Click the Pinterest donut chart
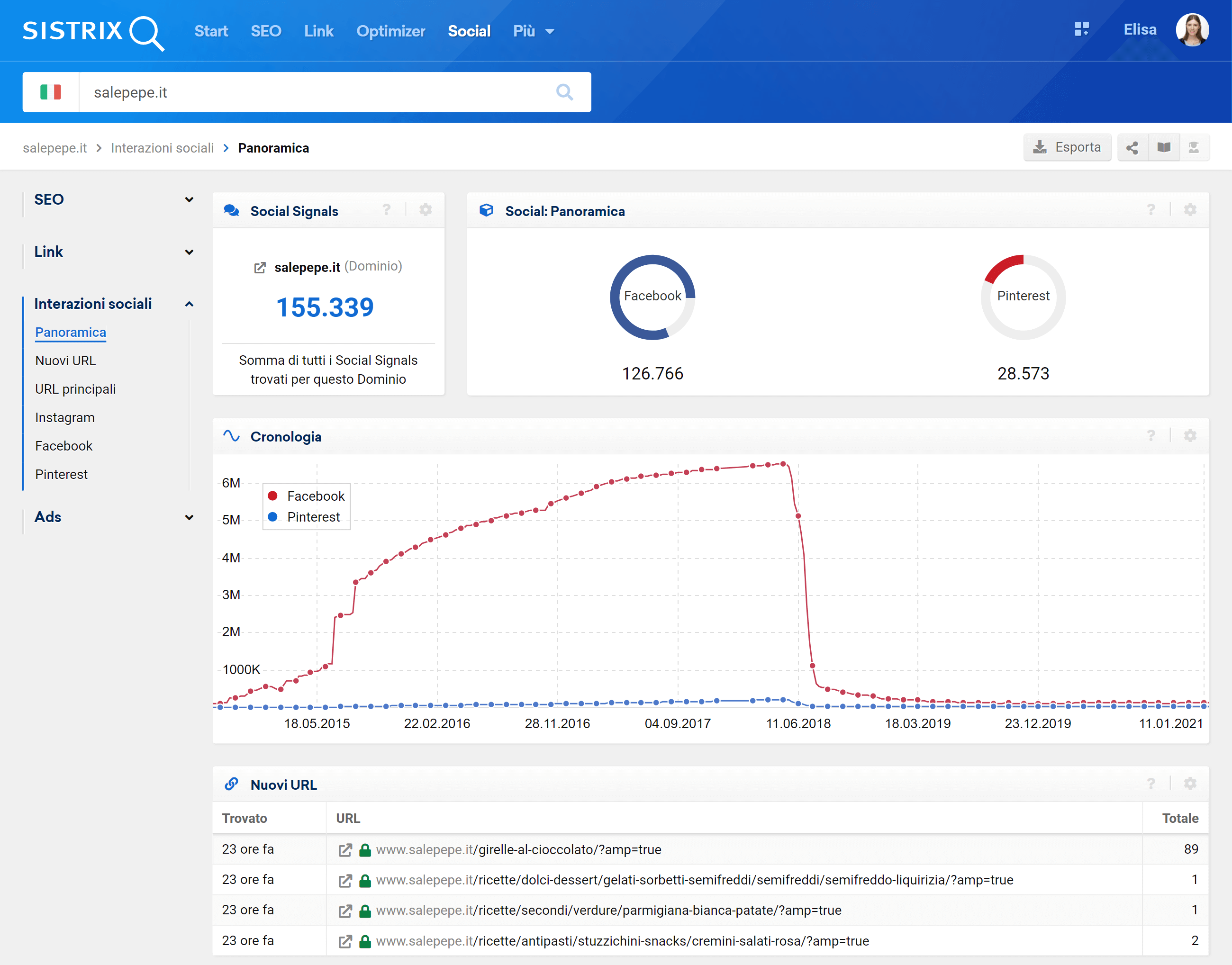1232x965 pixels. [x=1023, y=297]
